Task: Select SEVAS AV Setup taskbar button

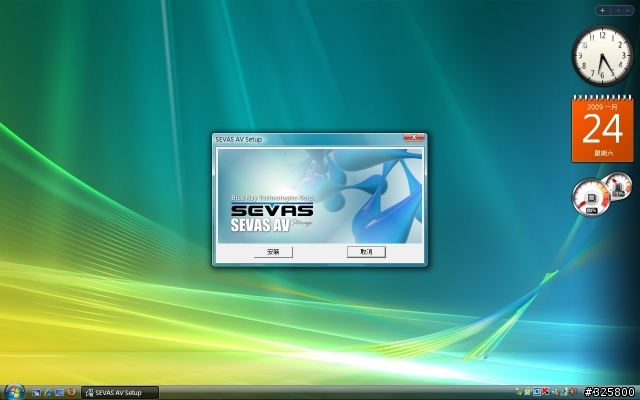Action: point(120,393)
